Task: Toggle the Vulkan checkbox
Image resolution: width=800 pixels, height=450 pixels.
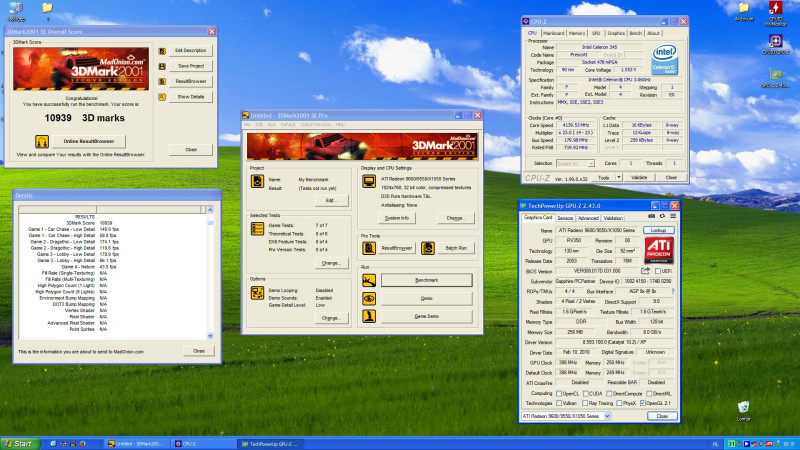Action: (559, 404)
